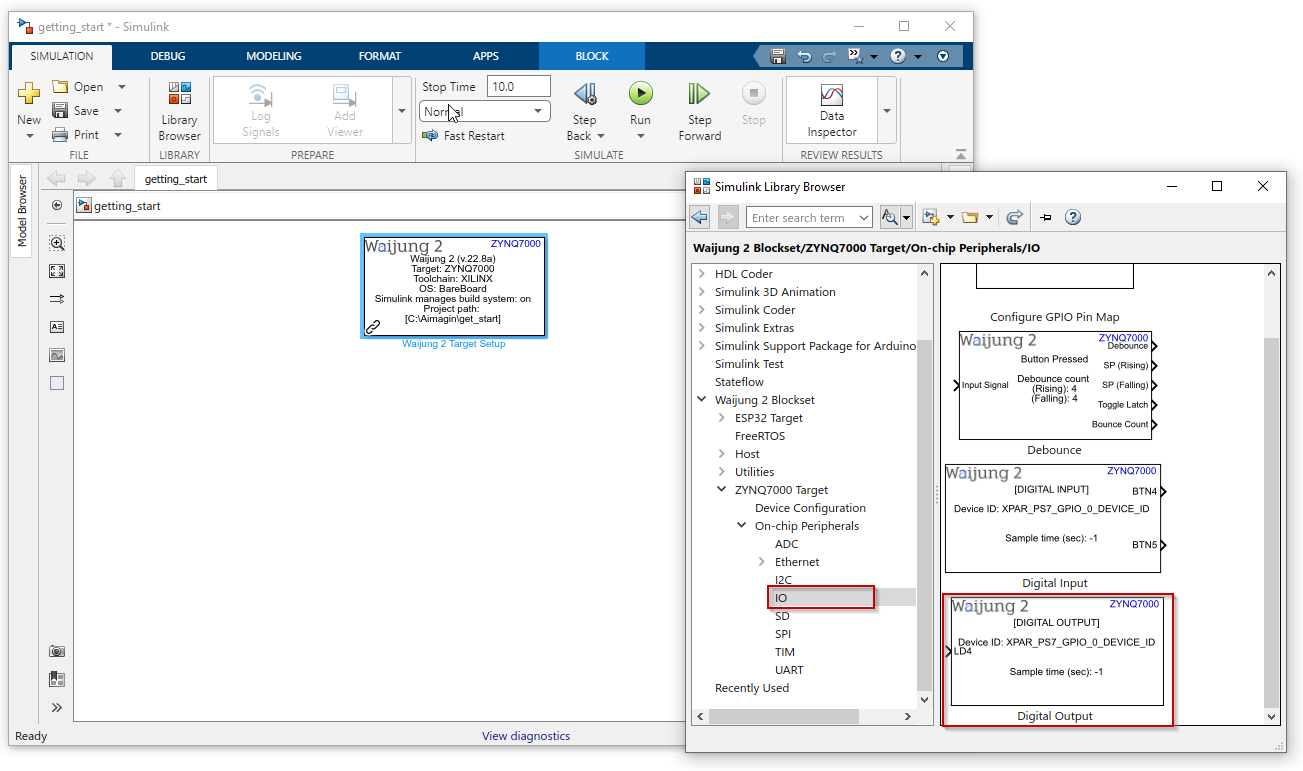Click the Help question mark in Simulink toolbar
Viewport: 1303px width, 771px height.
click(897, 56)
